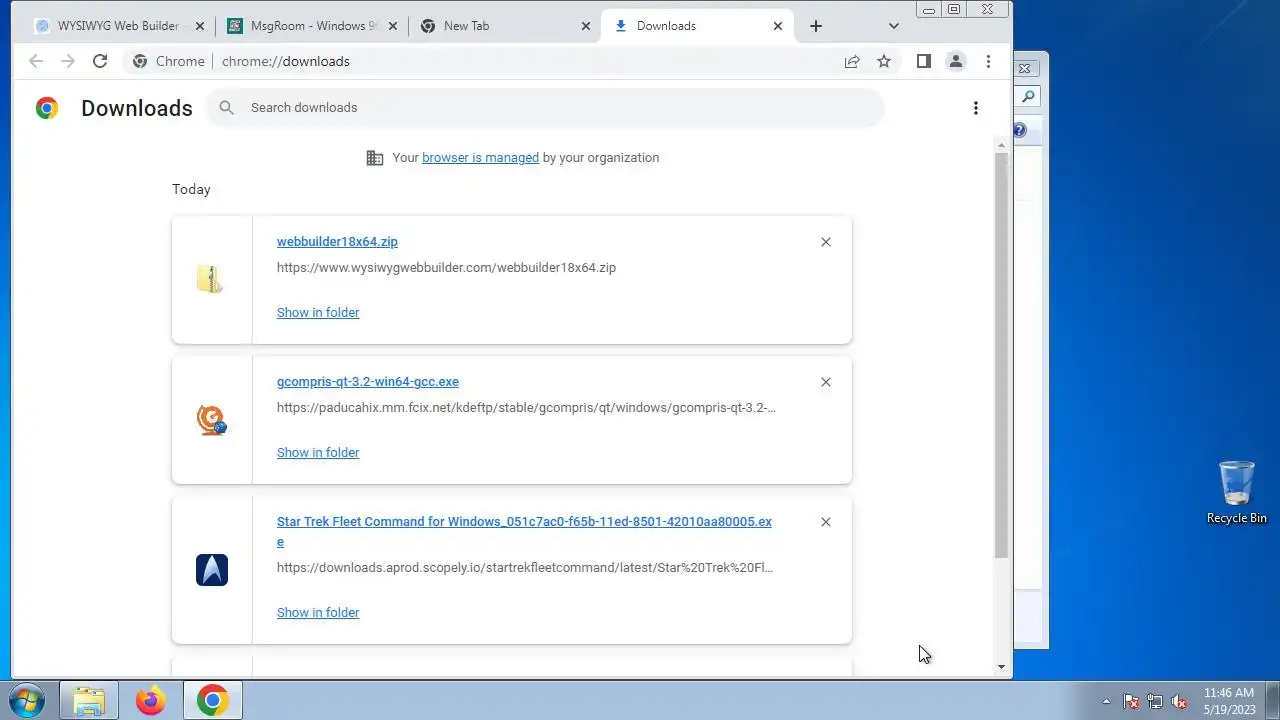Show hidden tray icons arrow
Viewport: 1280px width, 720px height.
(x=1106, y=701)
